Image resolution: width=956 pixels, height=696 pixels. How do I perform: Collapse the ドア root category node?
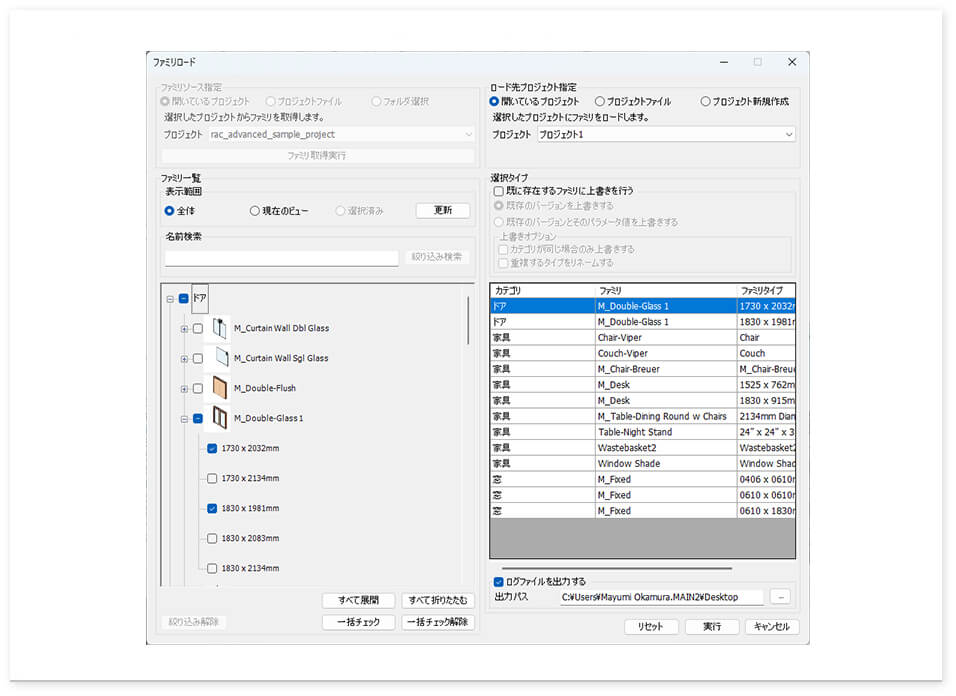(x=171, y=299)
